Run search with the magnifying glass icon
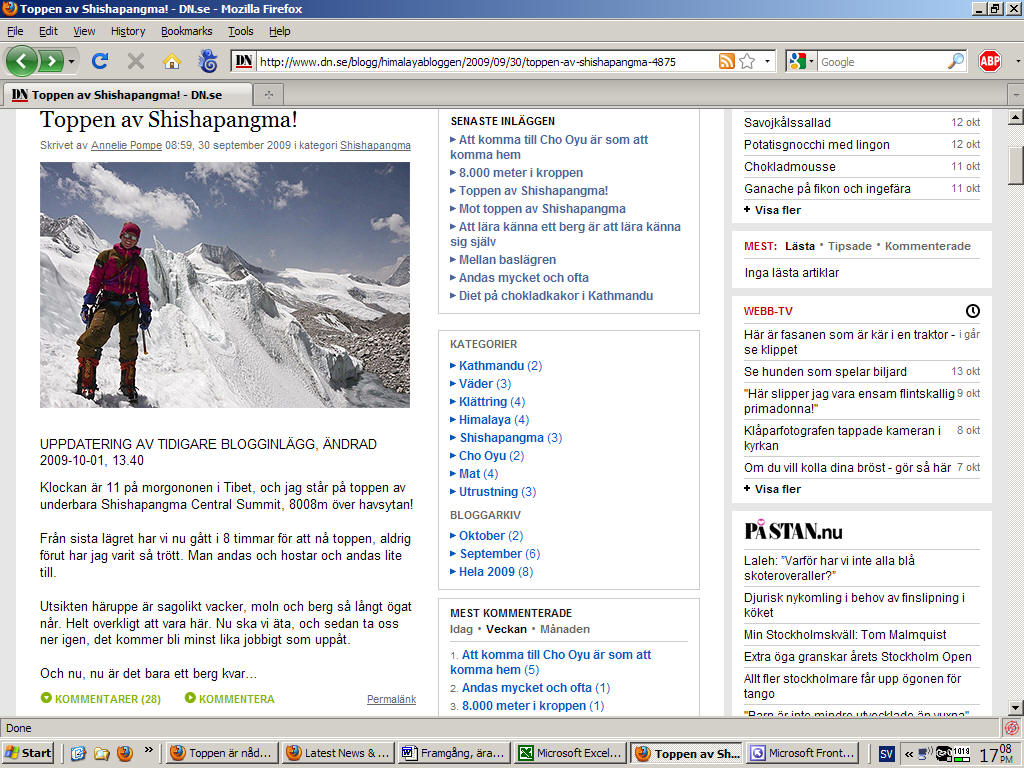This screenshot has width=1024, height=768. tap(955, 61)
